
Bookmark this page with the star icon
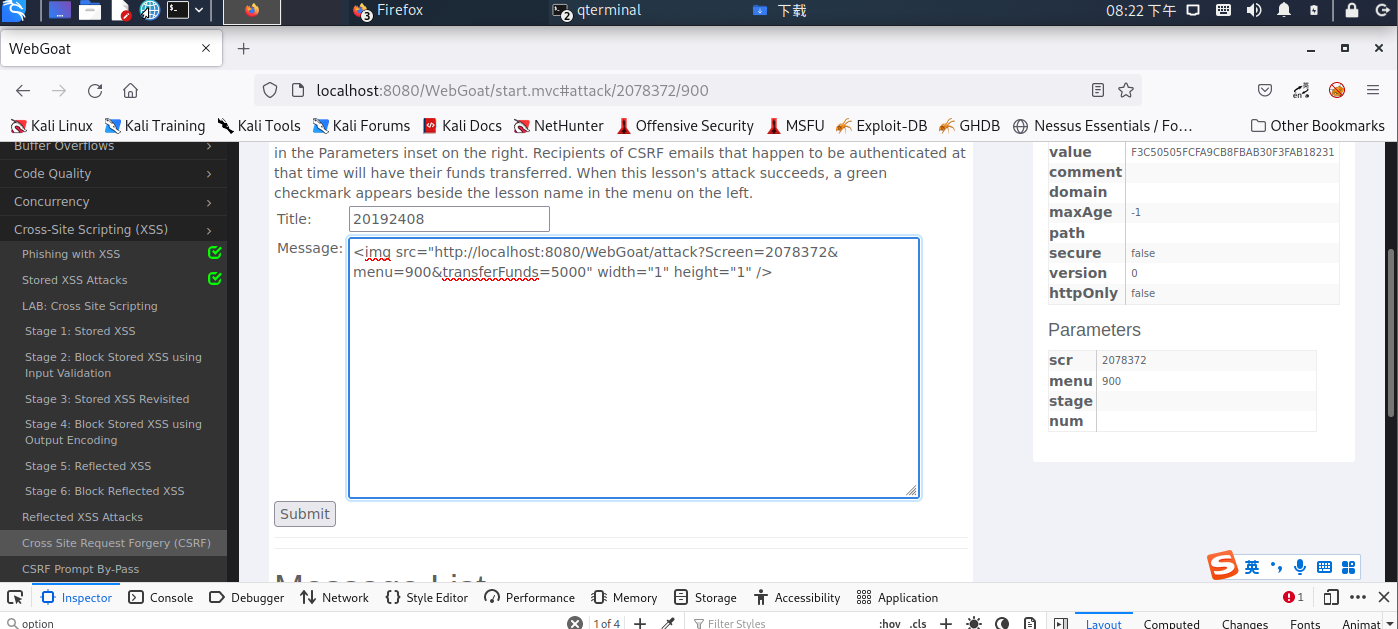(1126, 90)
